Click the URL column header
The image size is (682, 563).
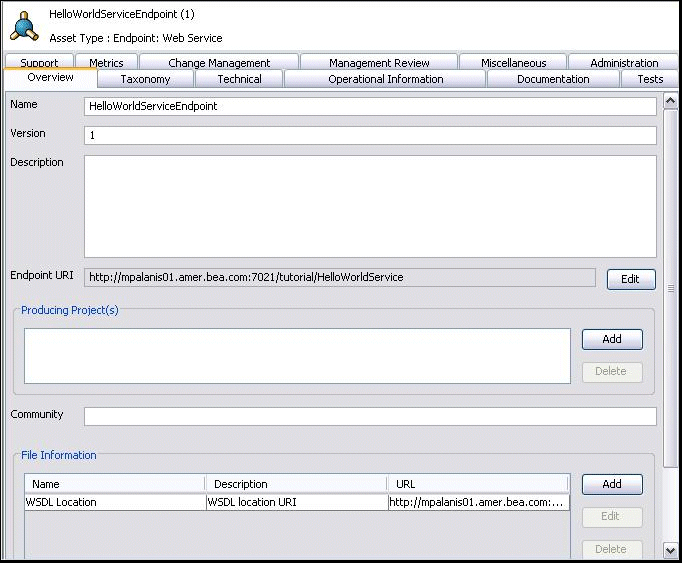[x=478, y=484]
